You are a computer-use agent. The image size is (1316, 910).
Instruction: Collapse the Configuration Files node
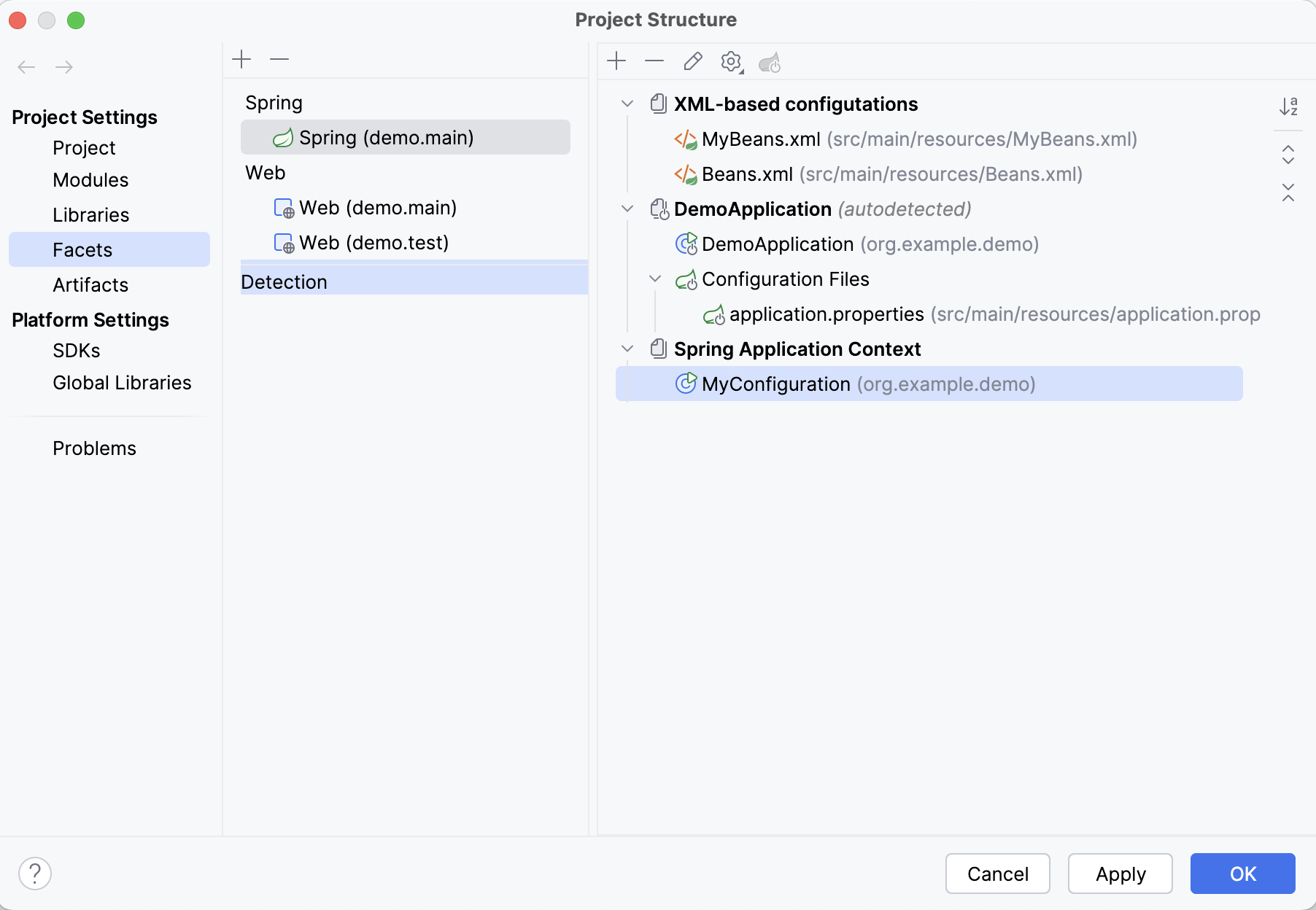click(x=655, y=279)
